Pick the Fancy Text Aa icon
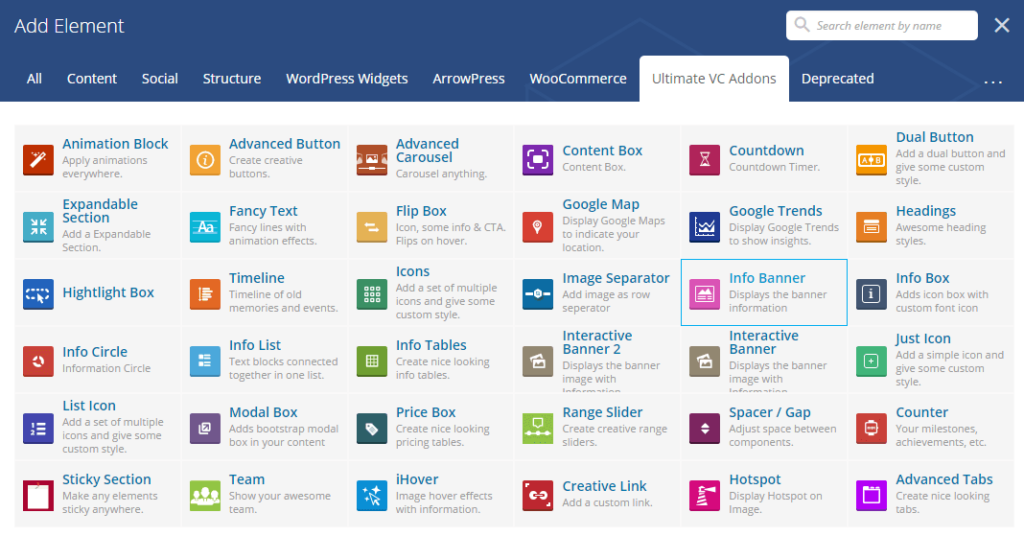This screenshot has width=1024, height=536. pos(205,227)
